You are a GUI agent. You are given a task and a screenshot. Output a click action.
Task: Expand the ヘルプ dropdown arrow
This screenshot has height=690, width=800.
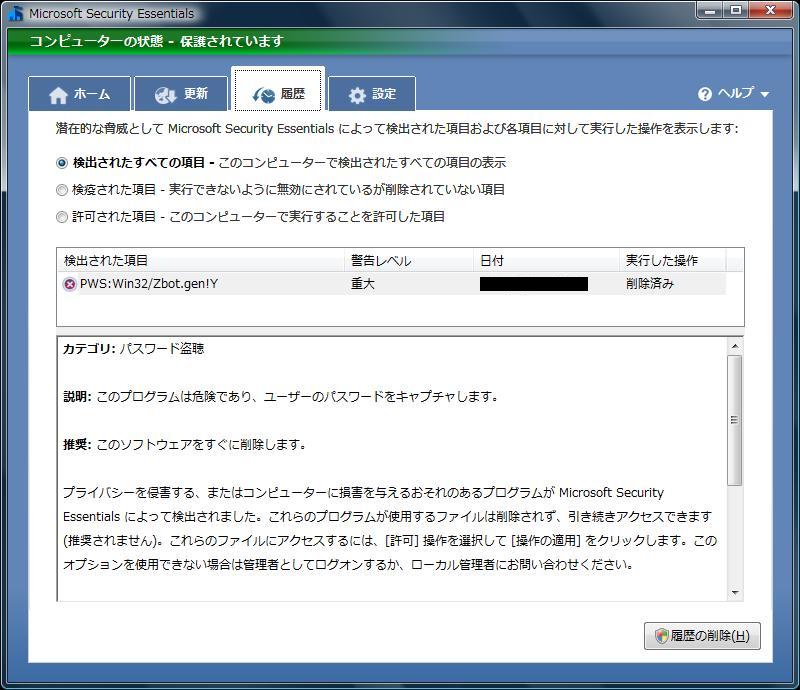pos(764,94)
